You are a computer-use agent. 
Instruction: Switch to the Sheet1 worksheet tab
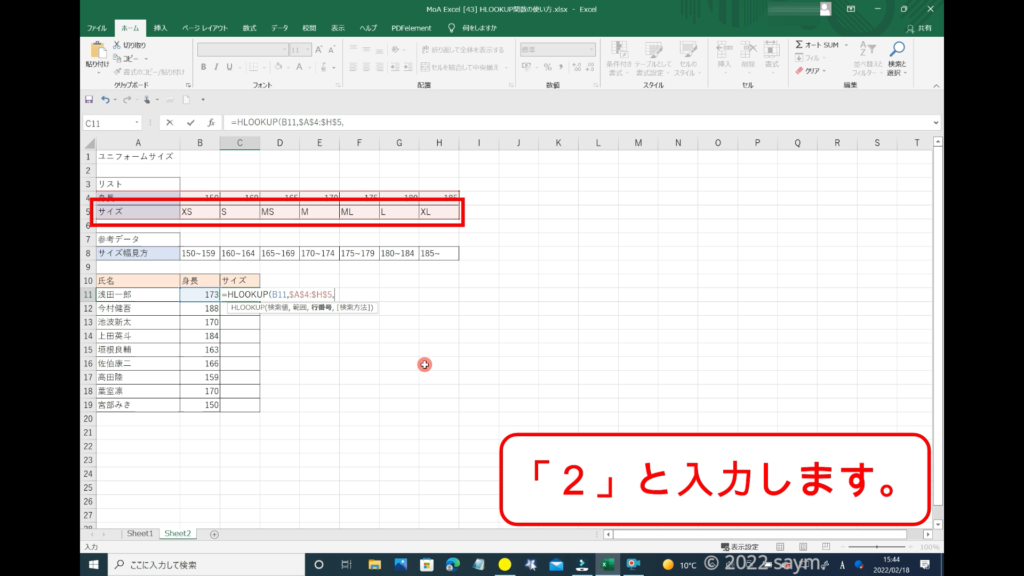point(139,534)
